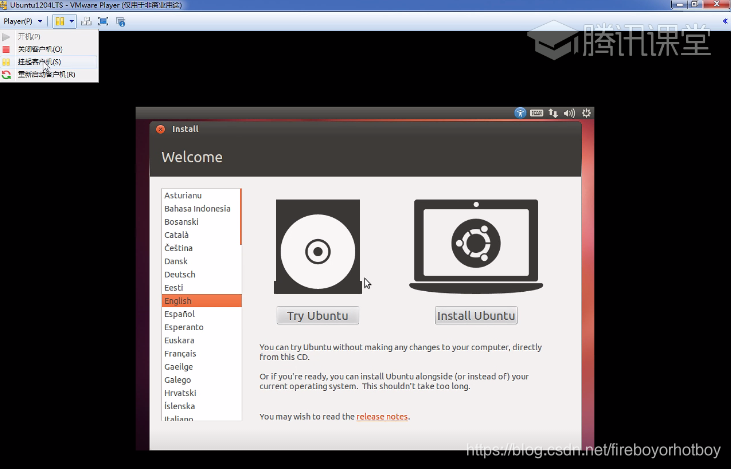Image resolution: width=731 pixels, height=469 pixels.
Task: Choose 关闭客户机(O) shut down guest entry
Action: coord(49,49)
